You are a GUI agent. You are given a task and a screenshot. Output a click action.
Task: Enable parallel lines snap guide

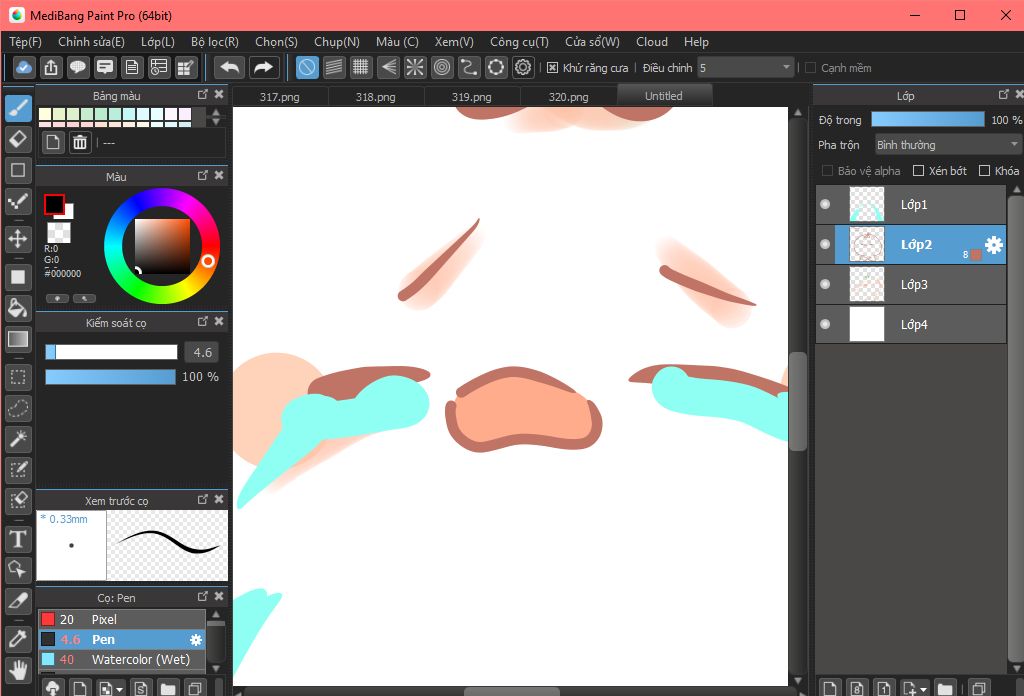pos(334,67)
